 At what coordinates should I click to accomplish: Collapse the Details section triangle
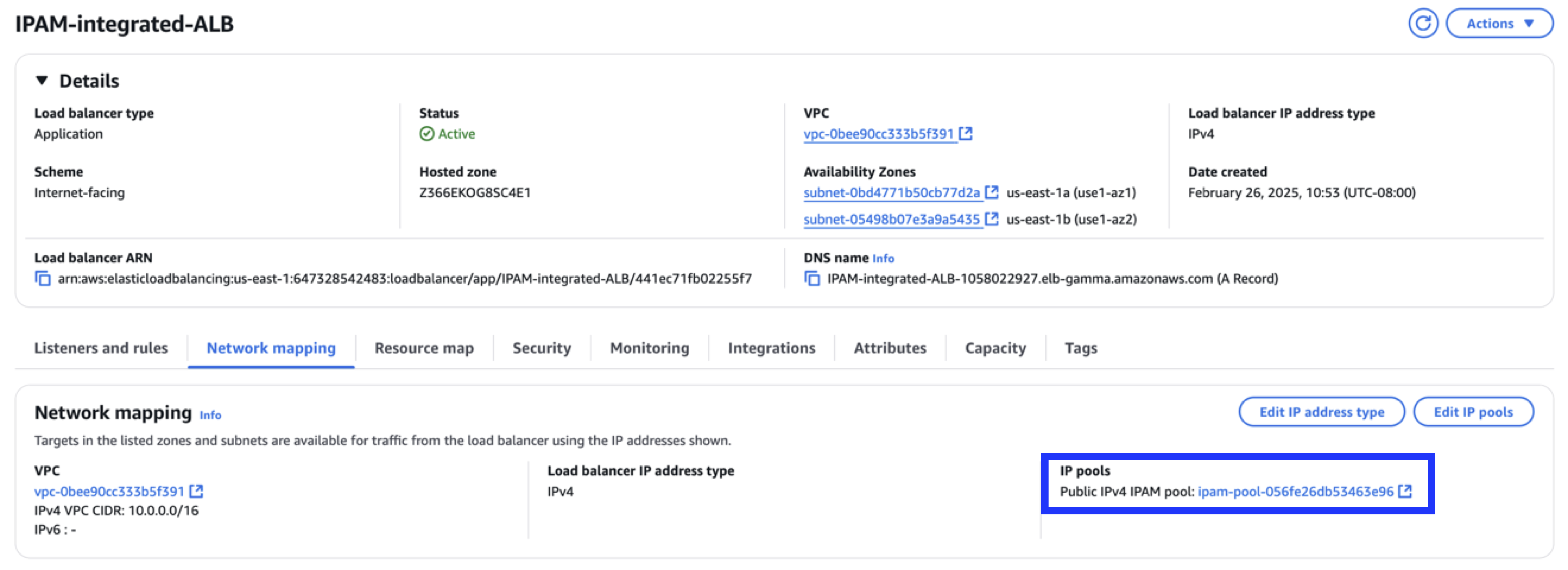[x=41, y=79]
